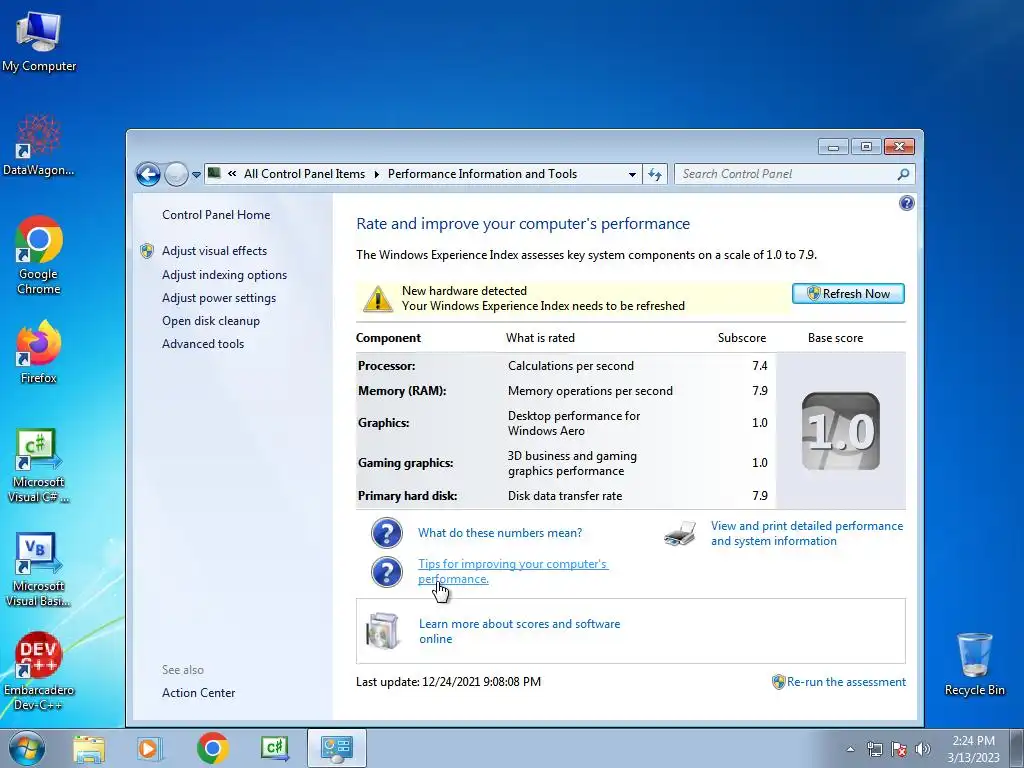Expand breadcrumb arrow after All Control Panel Items

377,174
